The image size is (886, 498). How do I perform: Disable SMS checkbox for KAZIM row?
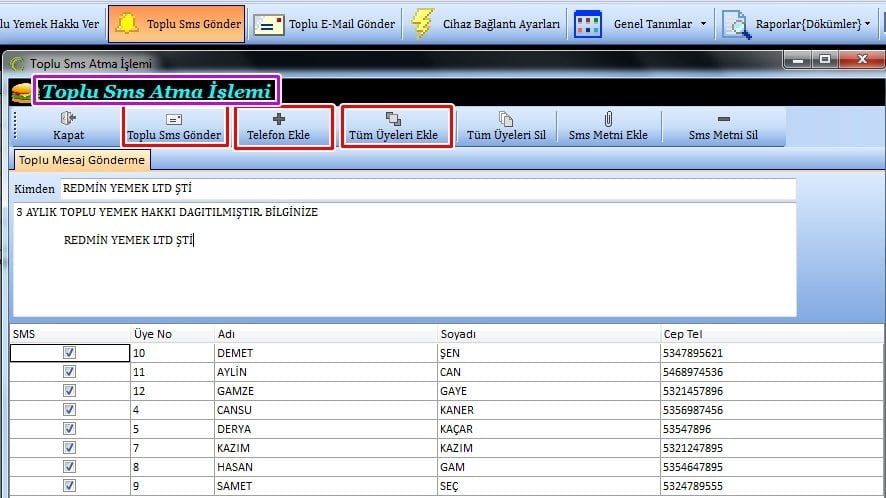pos(69,448)
